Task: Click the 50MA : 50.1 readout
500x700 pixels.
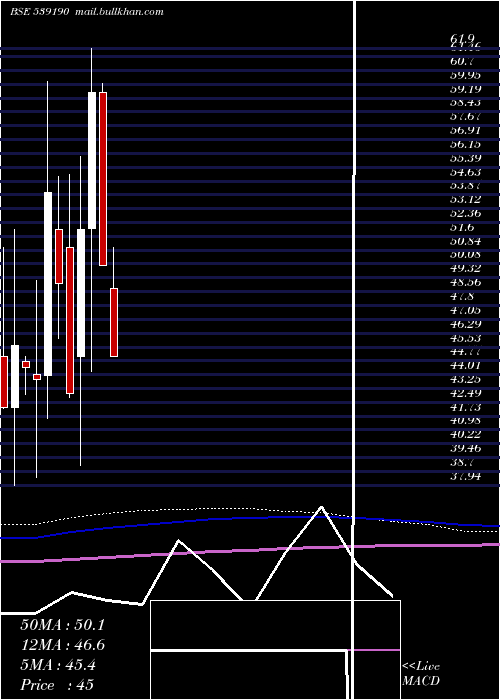Action: (62, 625)
